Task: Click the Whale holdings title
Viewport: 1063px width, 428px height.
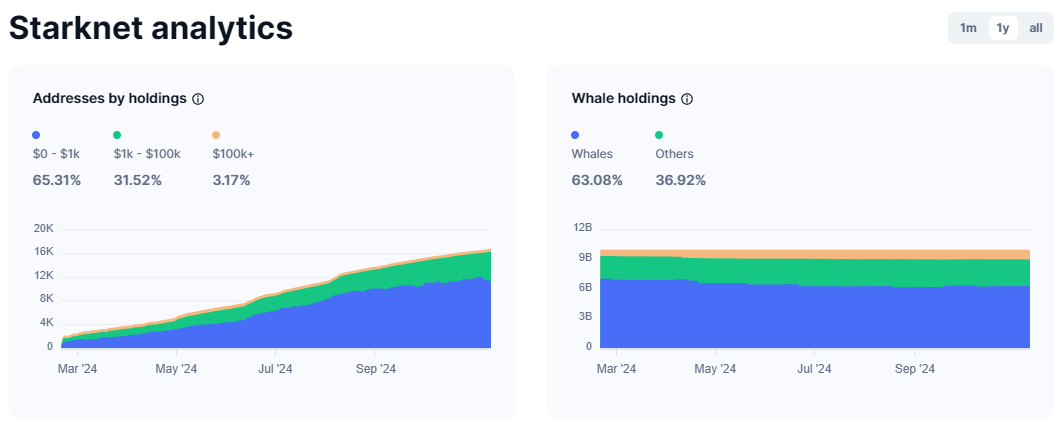Action: 624,98
